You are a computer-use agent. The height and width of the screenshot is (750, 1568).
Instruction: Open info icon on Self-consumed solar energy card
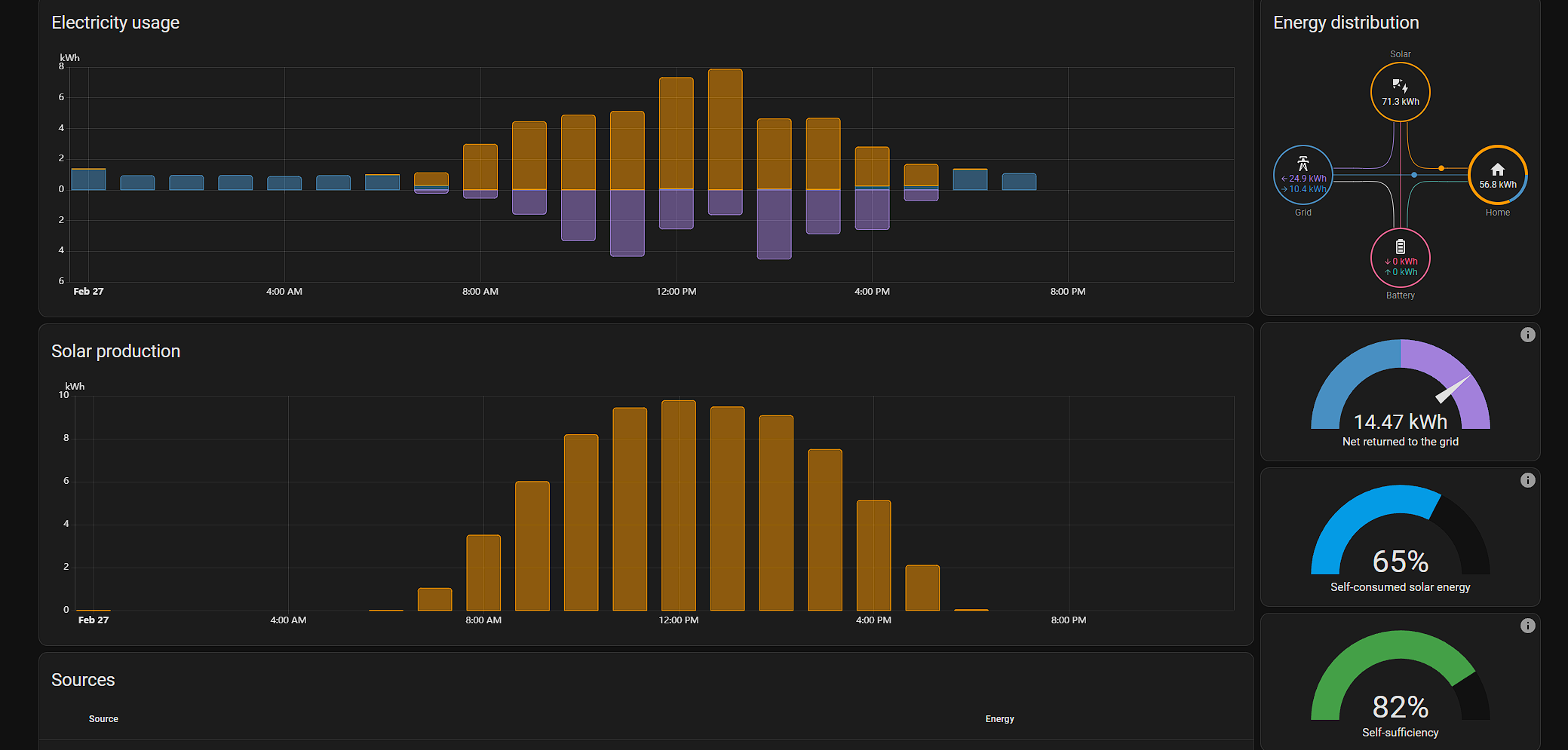pos(1527,480)
